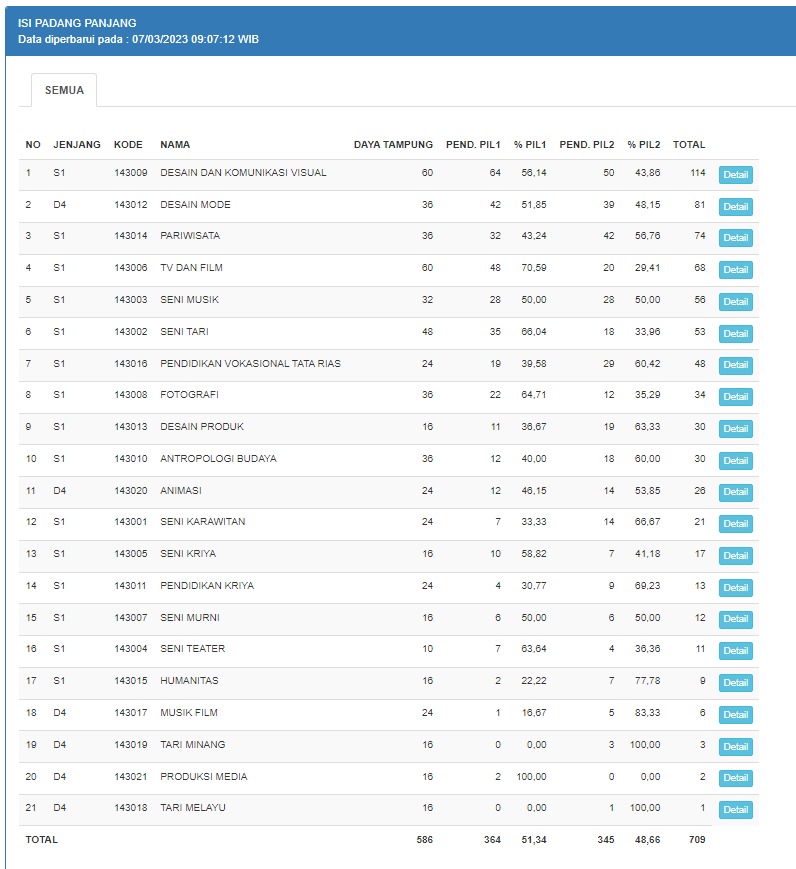View Detail for Pendidikan Kriya
This screenshot has height=869, width=796.
[736, 588]
